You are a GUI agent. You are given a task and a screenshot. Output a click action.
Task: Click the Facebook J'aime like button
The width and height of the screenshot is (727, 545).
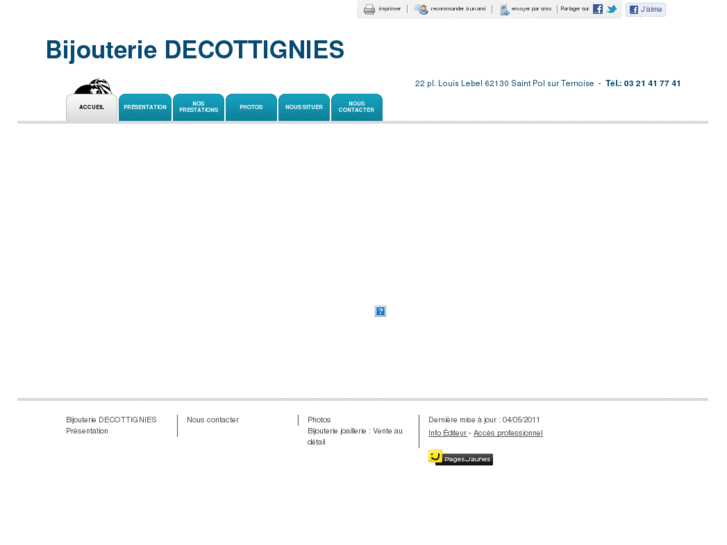[645, 9]
